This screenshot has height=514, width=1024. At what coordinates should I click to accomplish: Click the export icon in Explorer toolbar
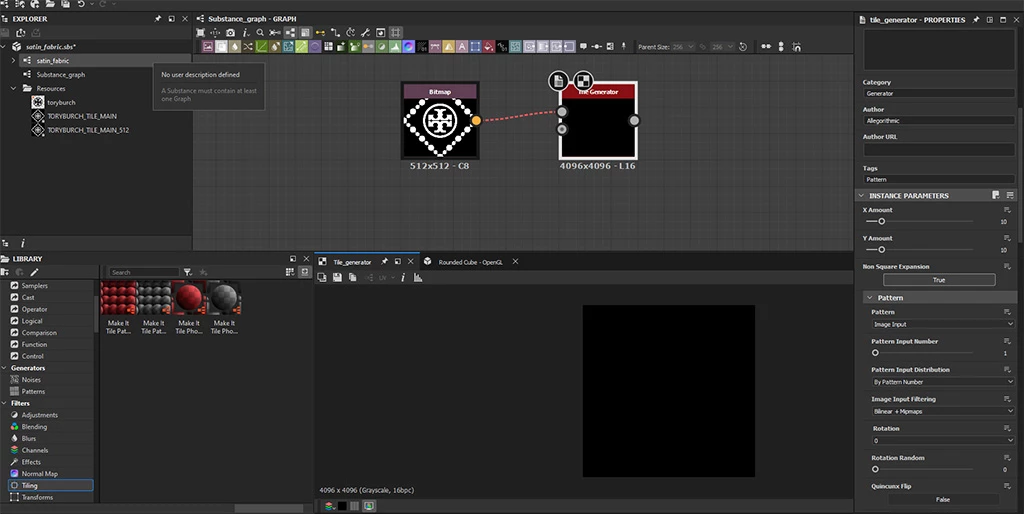(20, 33)
